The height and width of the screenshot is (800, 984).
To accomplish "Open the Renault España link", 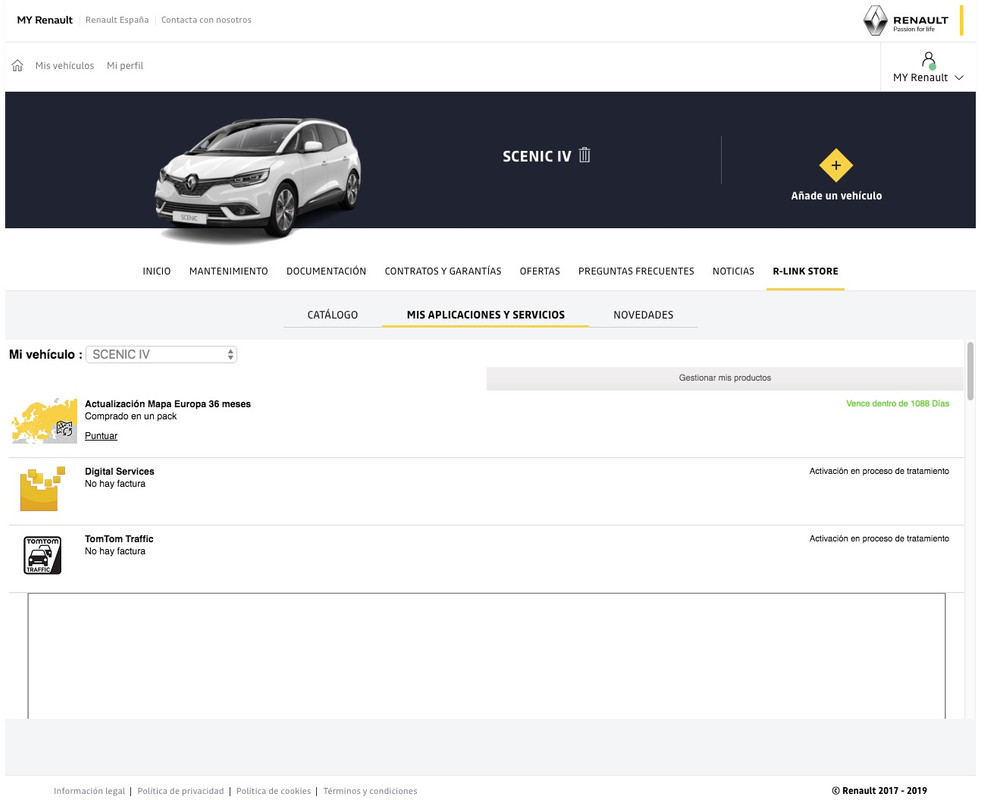I will tap(117, 20).
